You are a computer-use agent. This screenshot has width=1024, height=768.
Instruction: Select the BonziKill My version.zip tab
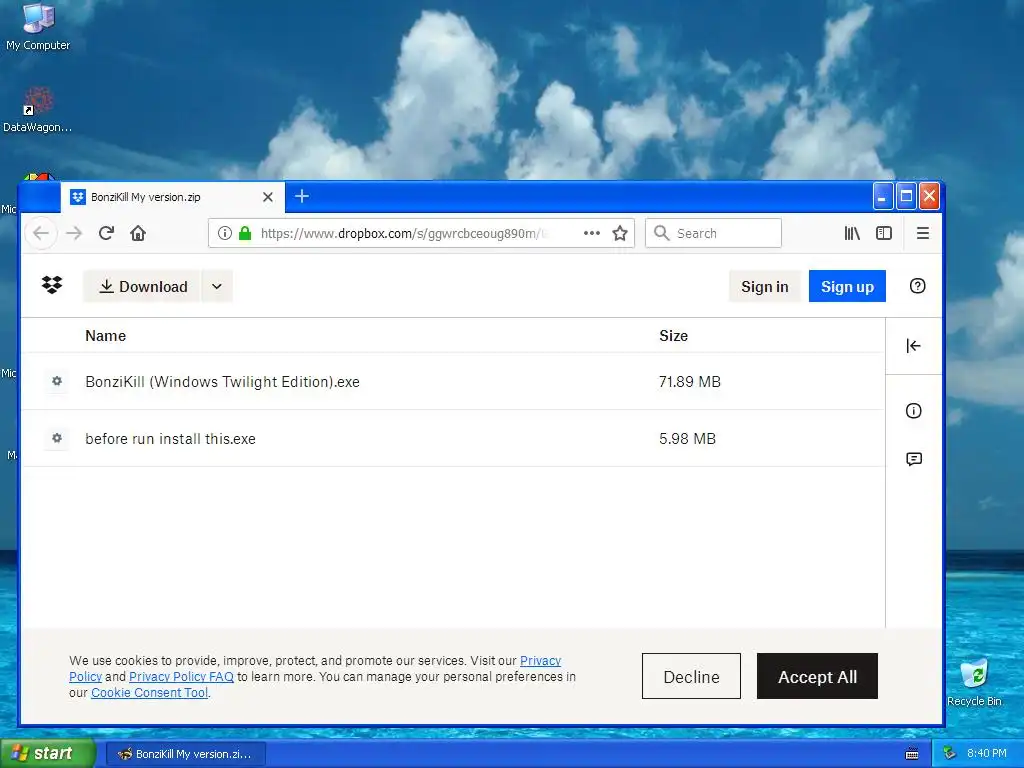click(172, 197)
